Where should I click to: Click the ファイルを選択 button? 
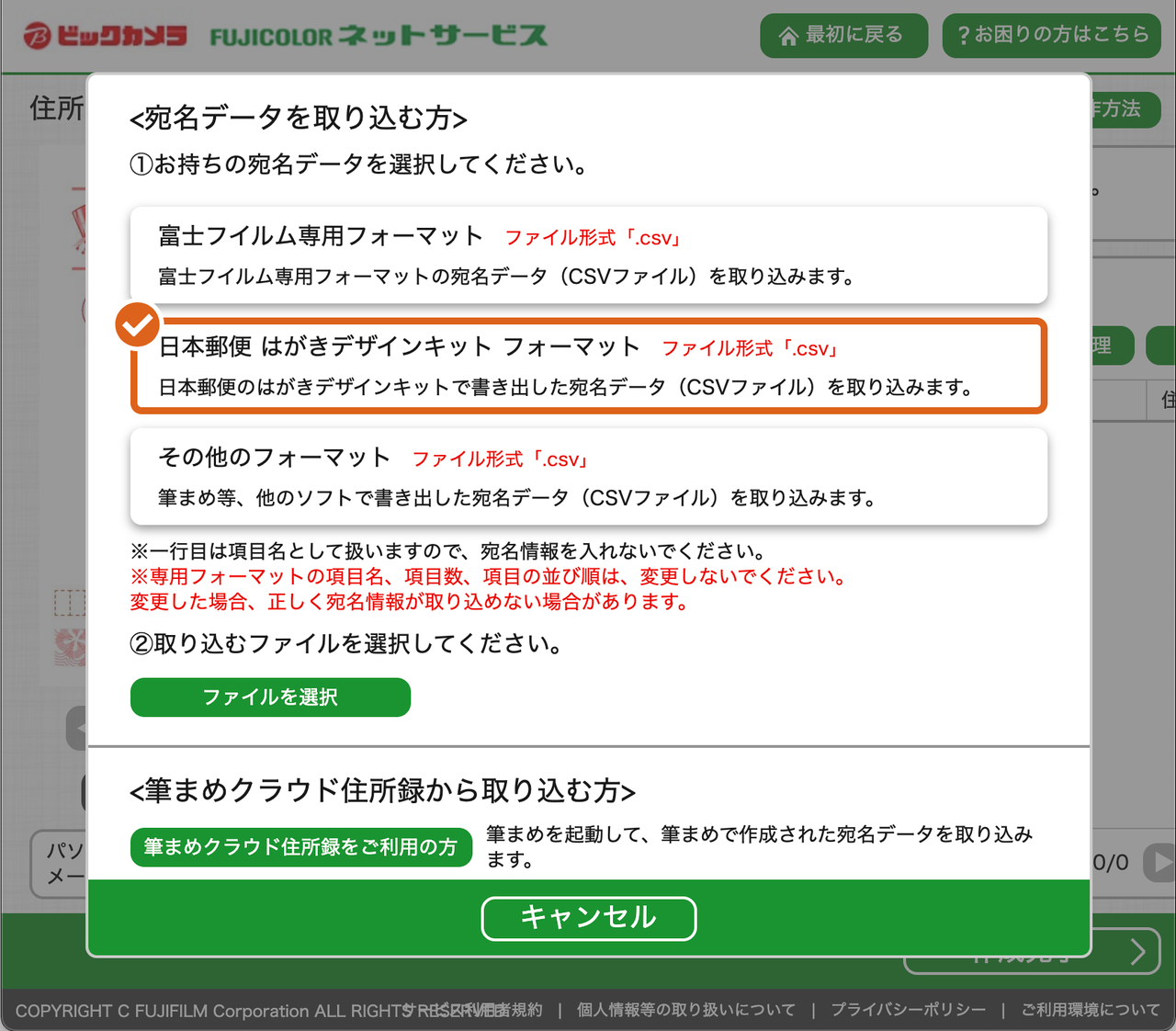click(270, 697)
